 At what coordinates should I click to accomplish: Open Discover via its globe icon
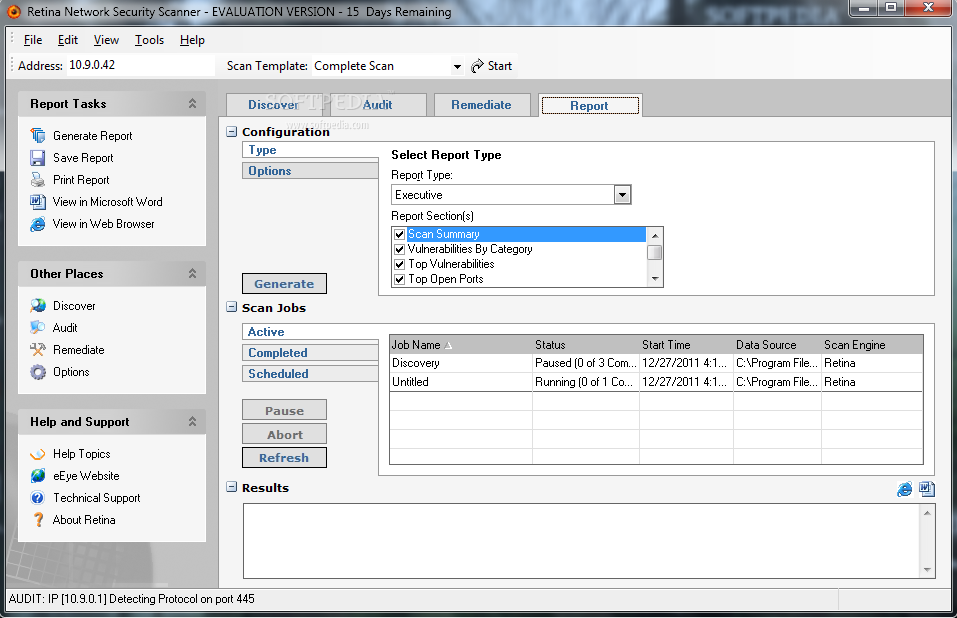click(38, 306)
